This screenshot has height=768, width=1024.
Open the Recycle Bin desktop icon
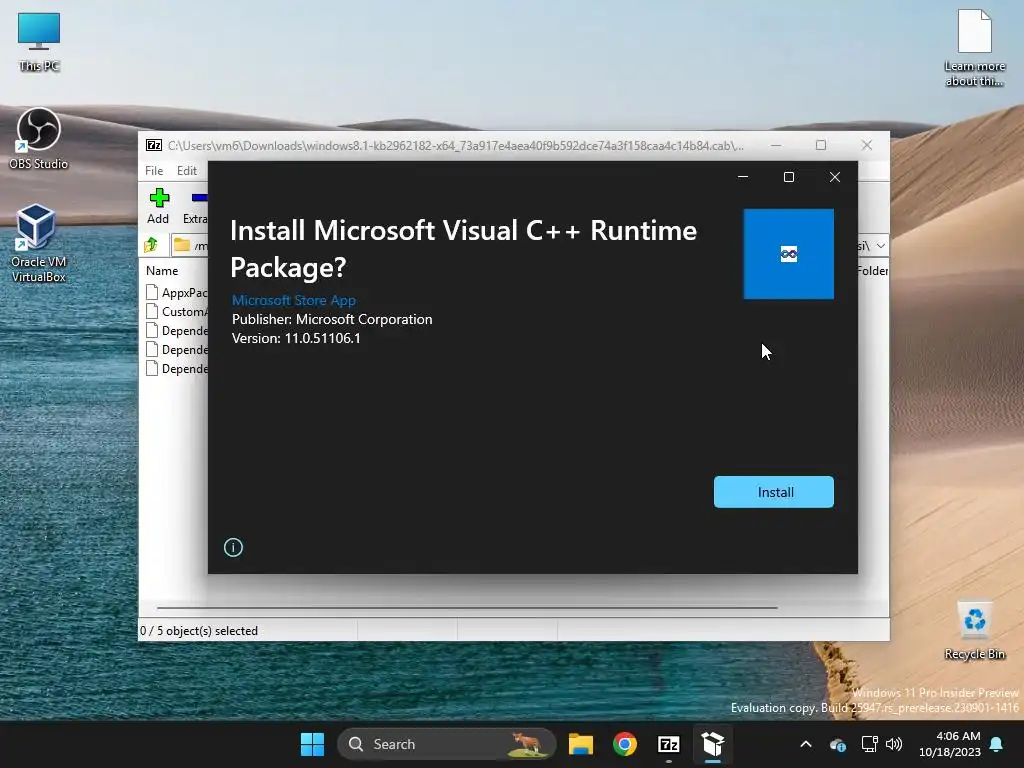[x=974, y=631]
